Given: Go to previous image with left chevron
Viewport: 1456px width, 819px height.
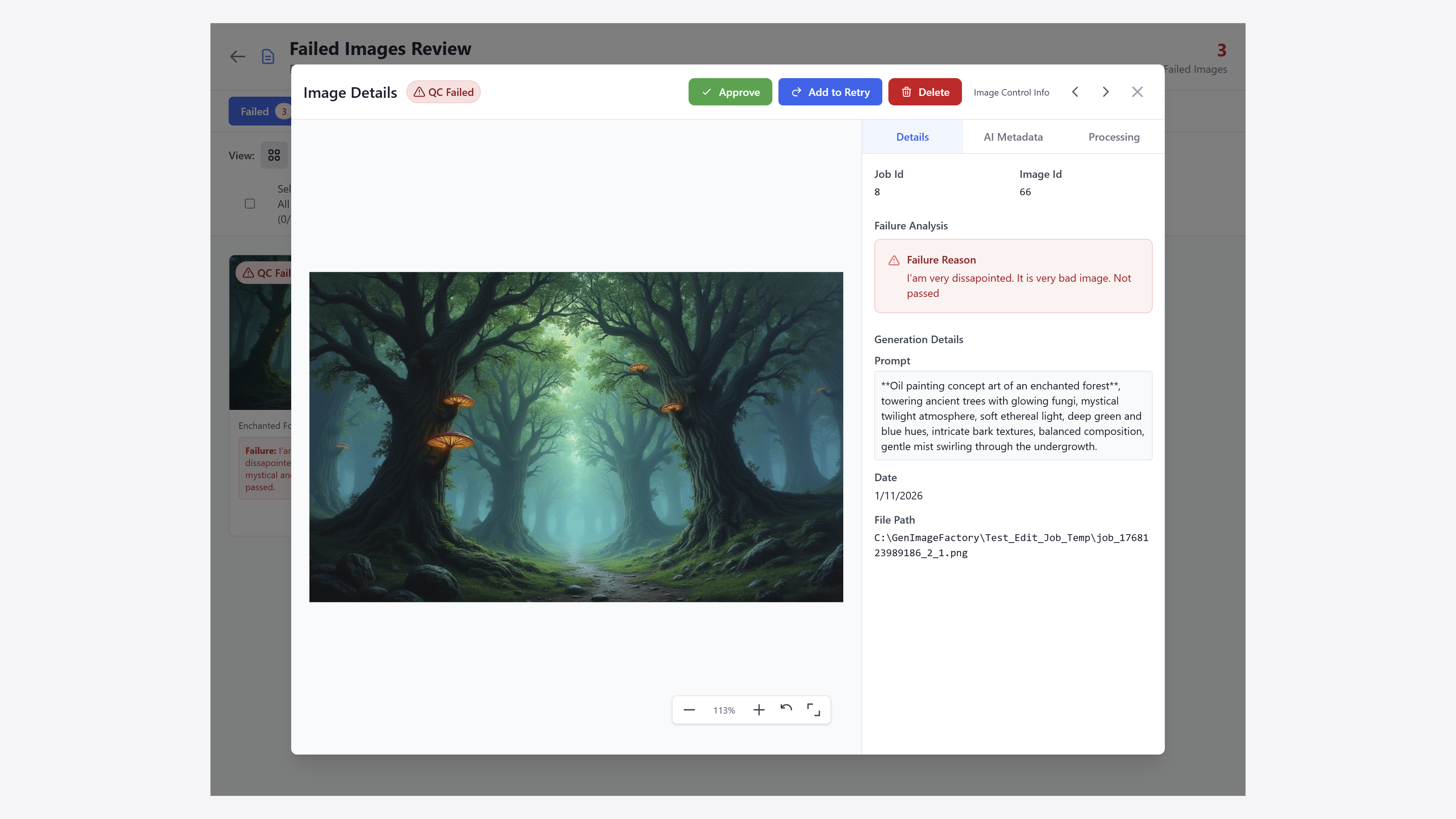Looking at the screenshot, I should coord(1075,92).
